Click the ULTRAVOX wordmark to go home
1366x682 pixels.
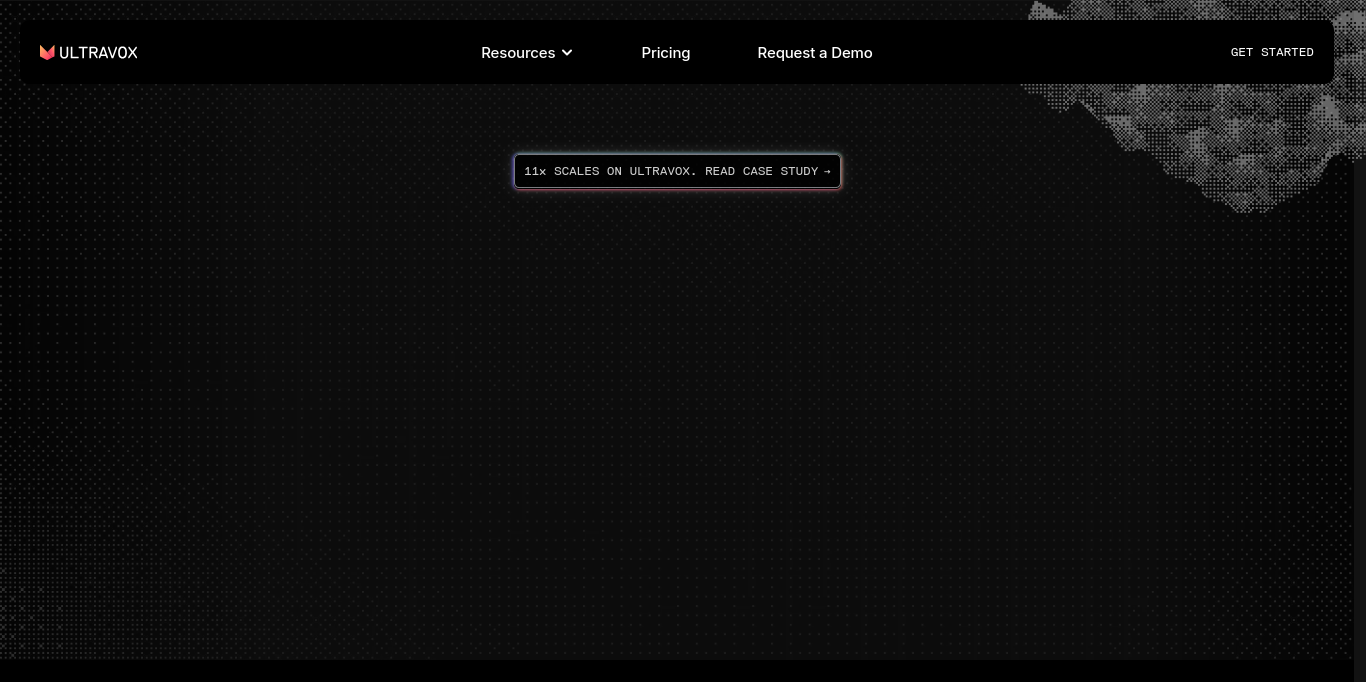tap(98, 53)
